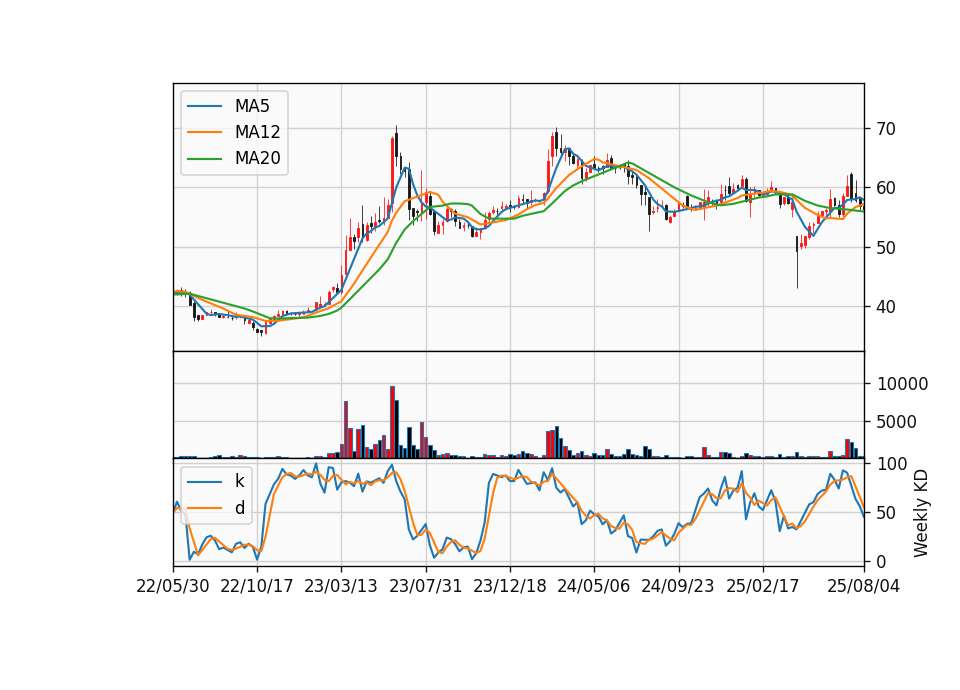Click the price axis value 40
The height and width of the screenshot is (690, 960).
point(886,307)
